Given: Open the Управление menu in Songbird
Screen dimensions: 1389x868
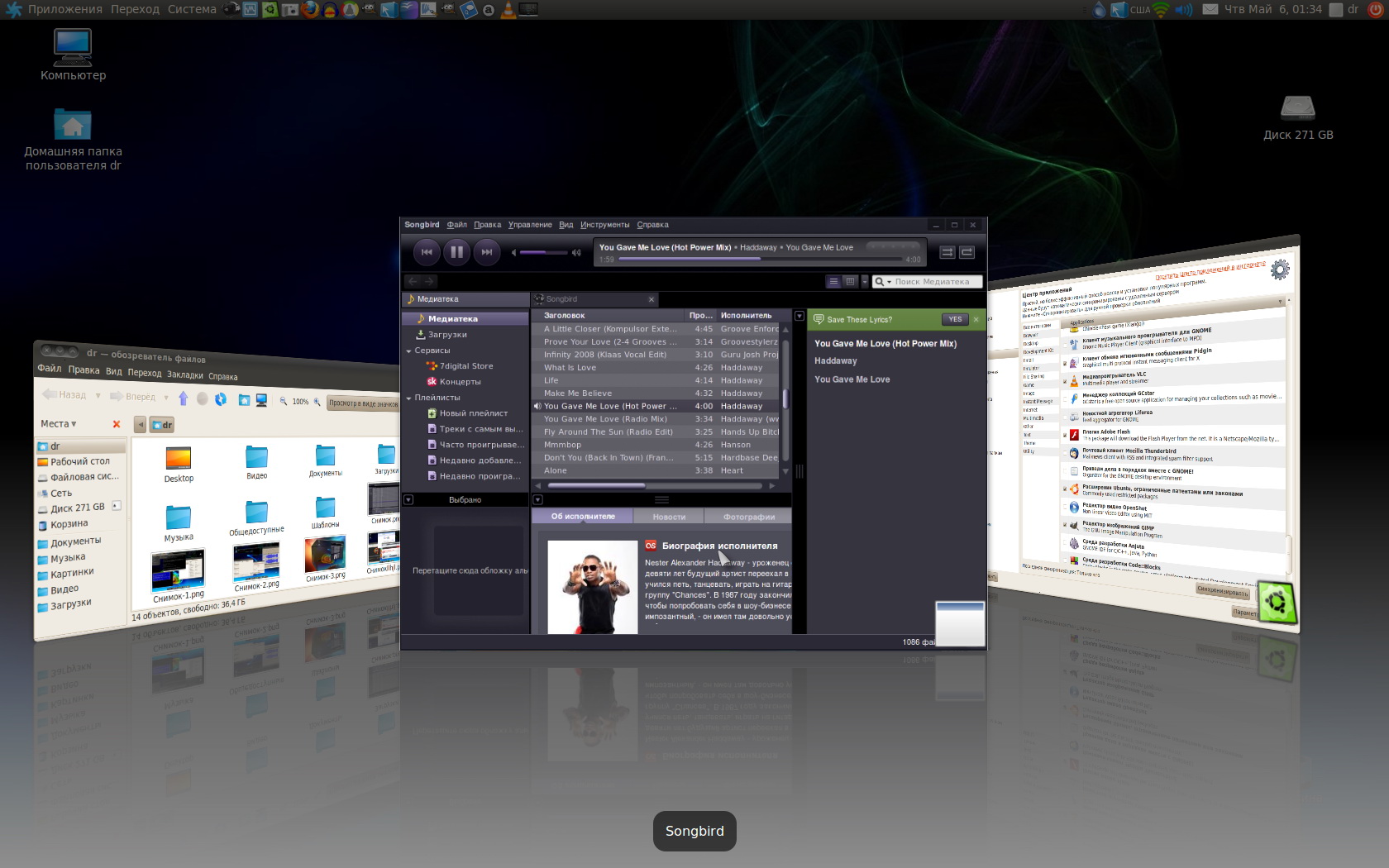Looking at the screenshot, I should pyautogui.click(x=530, y=225).
